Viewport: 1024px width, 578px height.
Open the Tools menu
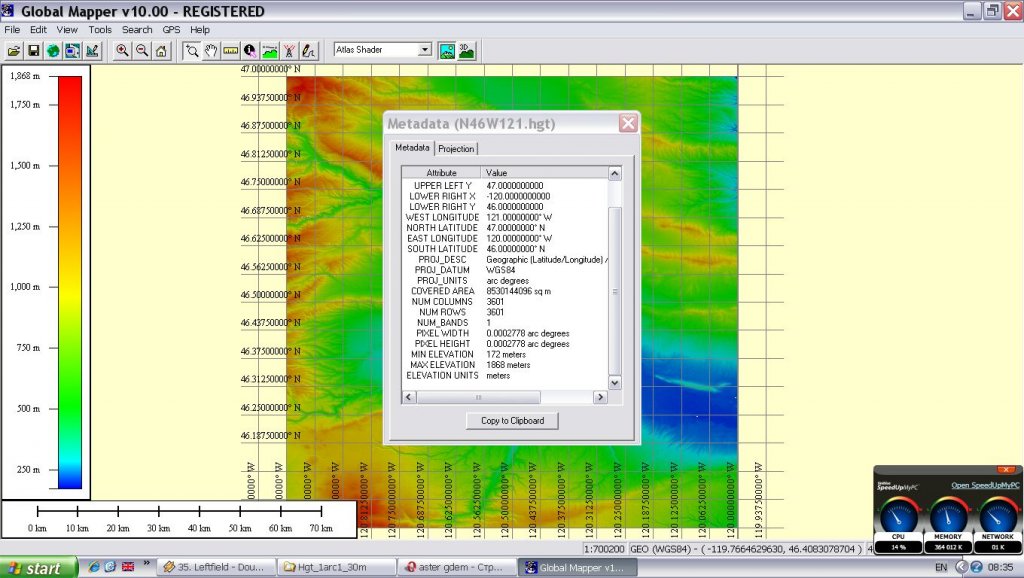tap(100, 30)
